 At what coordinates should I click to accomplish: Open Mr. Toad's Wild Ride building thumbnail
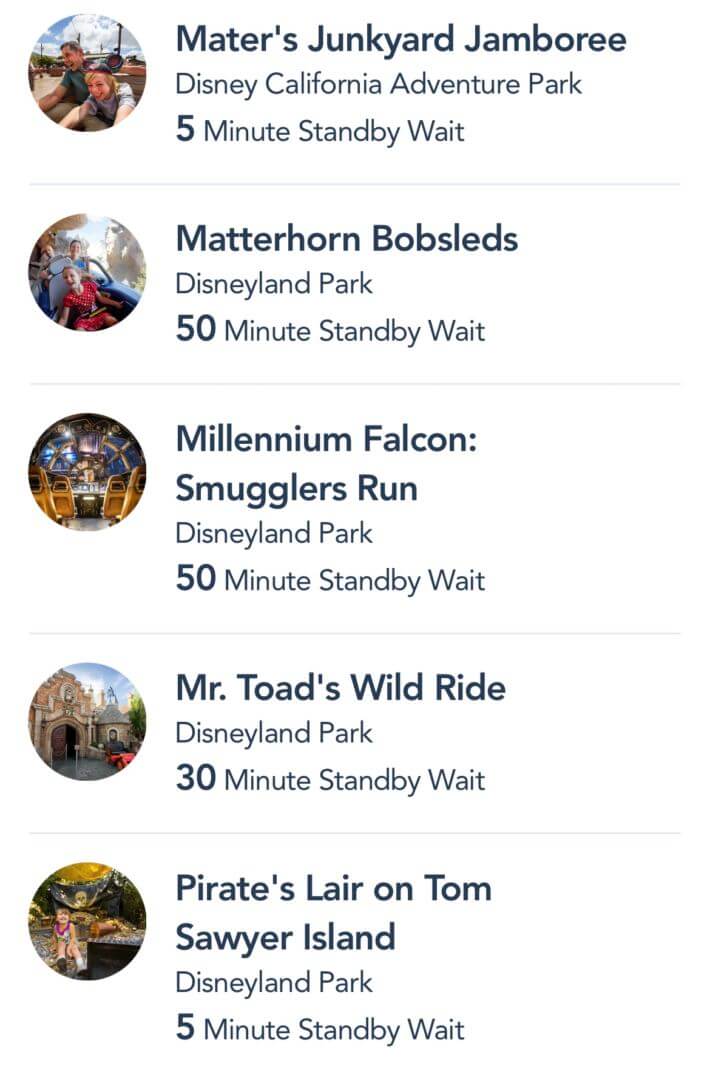point(87,721)
